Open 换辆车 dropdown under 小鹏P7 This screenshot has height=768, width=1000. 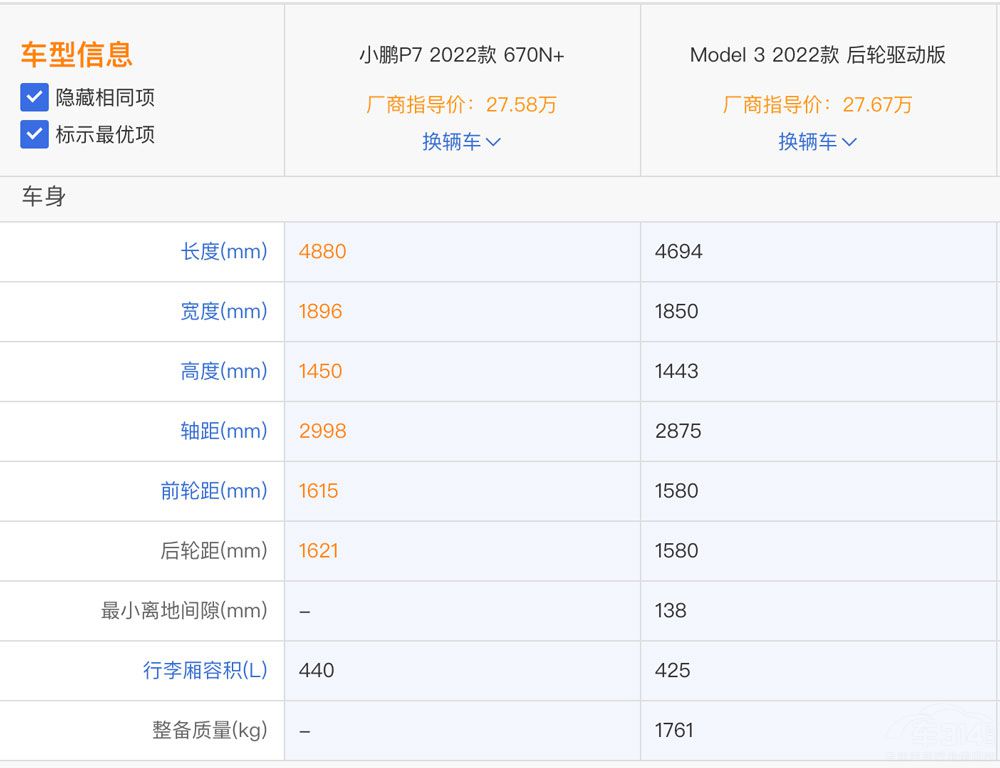[x=461, y=142]
